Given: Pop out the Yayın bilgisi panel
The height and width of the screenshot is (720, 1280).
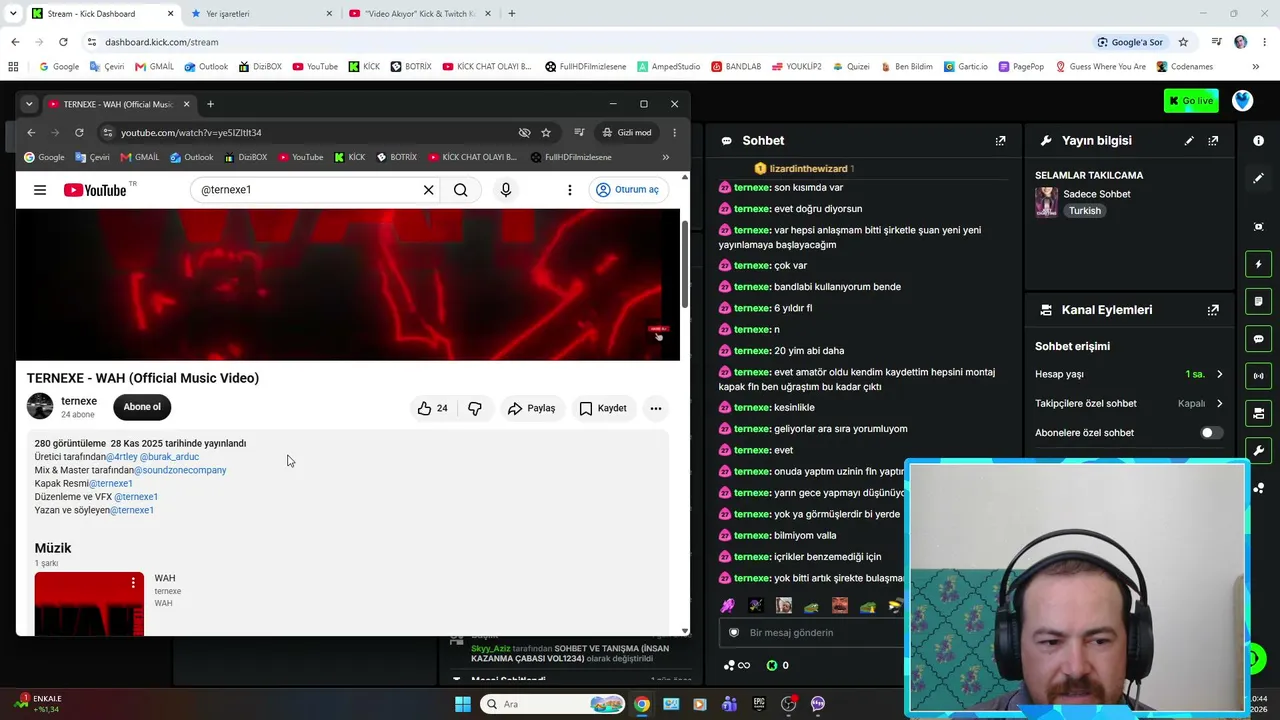Looking at the screenshot, I should point(1213,141).
